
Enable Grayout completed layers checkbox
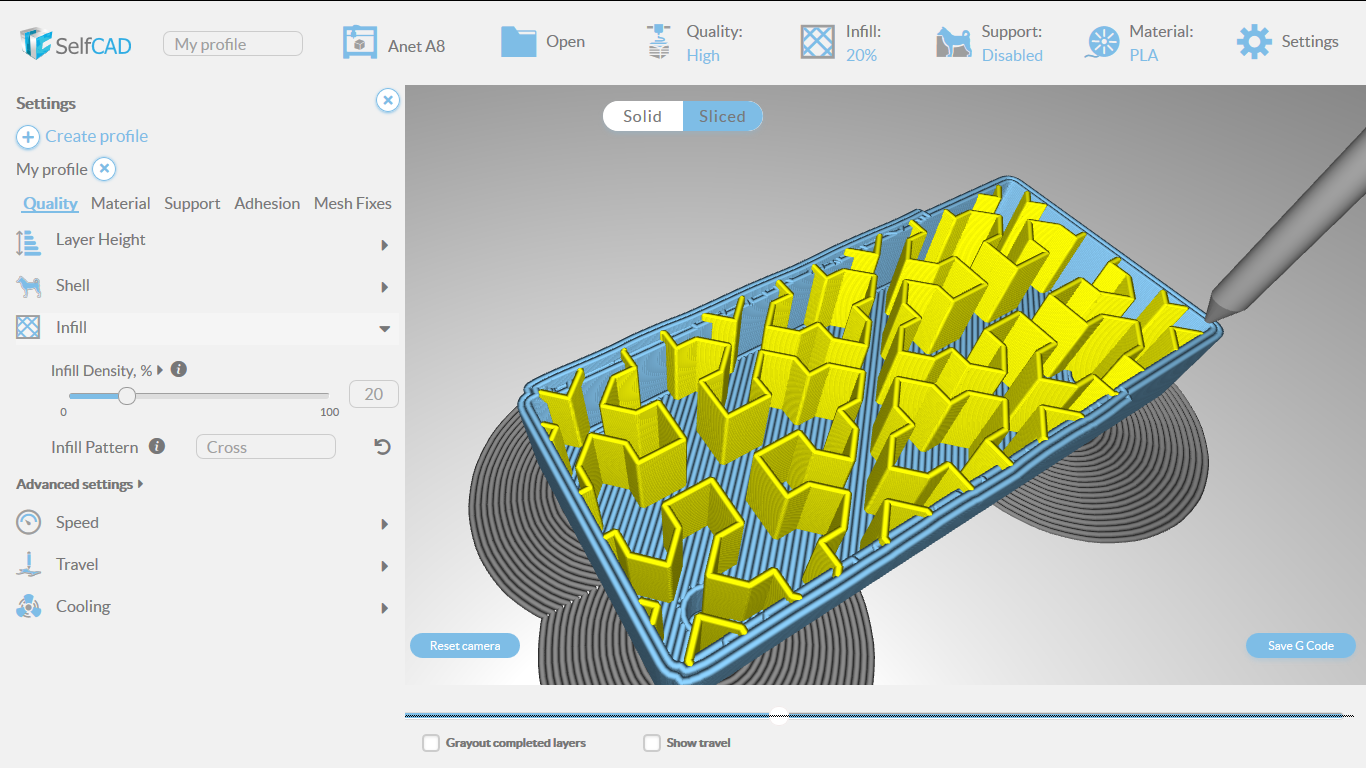pos(431,743)
